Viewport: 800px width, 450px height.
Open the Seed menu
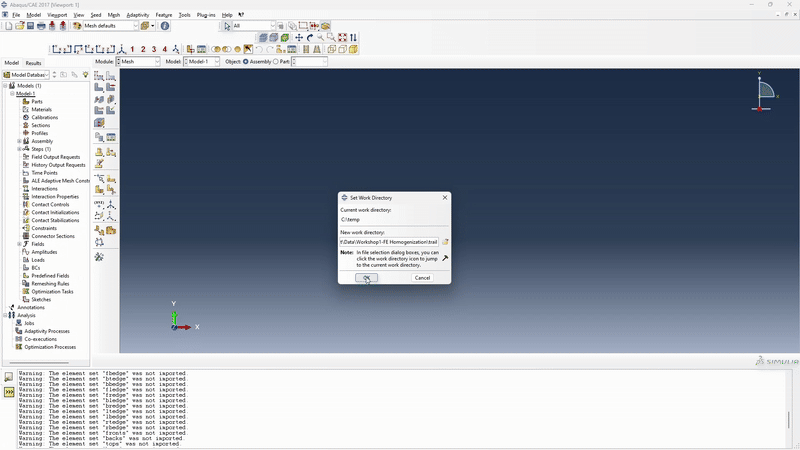[x=95, y=15]
